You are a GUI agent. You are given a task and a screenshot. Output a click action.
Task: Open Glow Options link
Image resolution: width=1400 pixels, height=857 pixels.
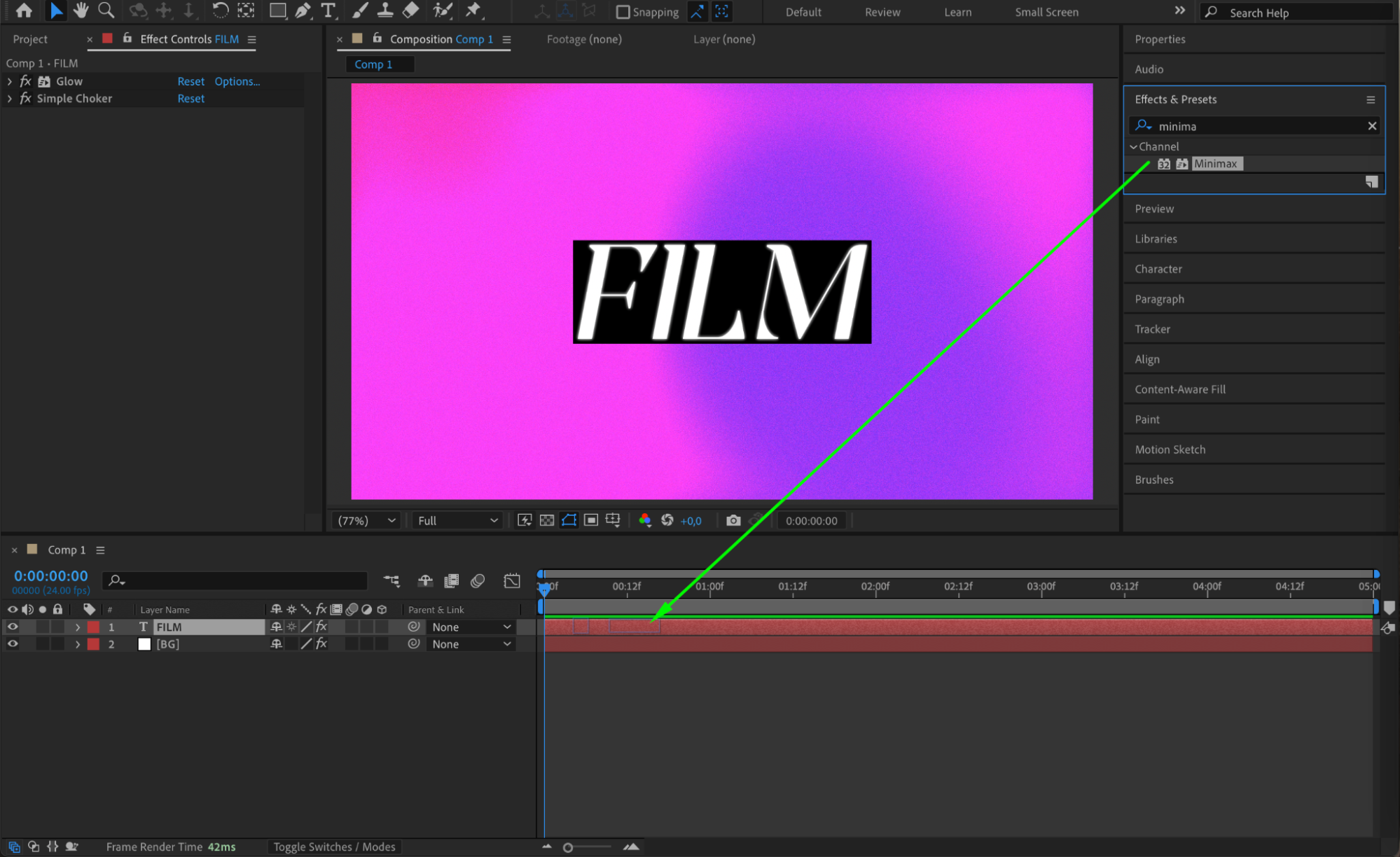point(237,81)
